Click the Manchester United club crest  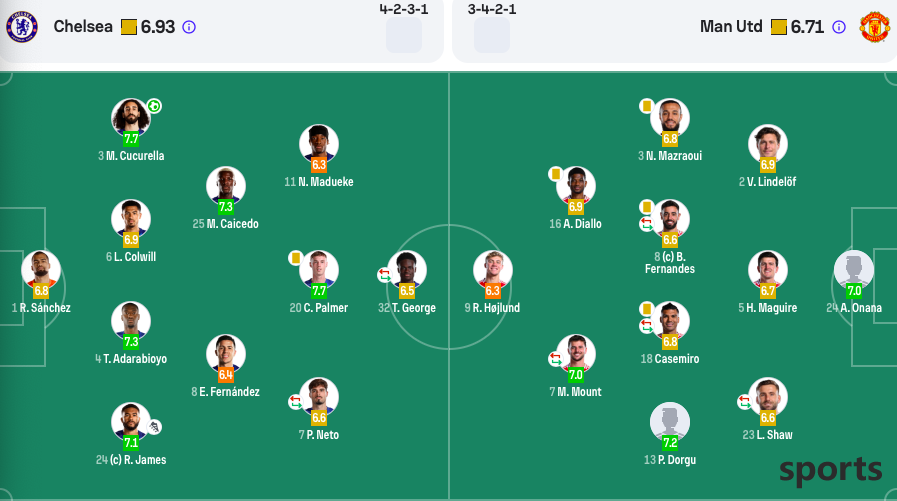[x=875, y=27]
